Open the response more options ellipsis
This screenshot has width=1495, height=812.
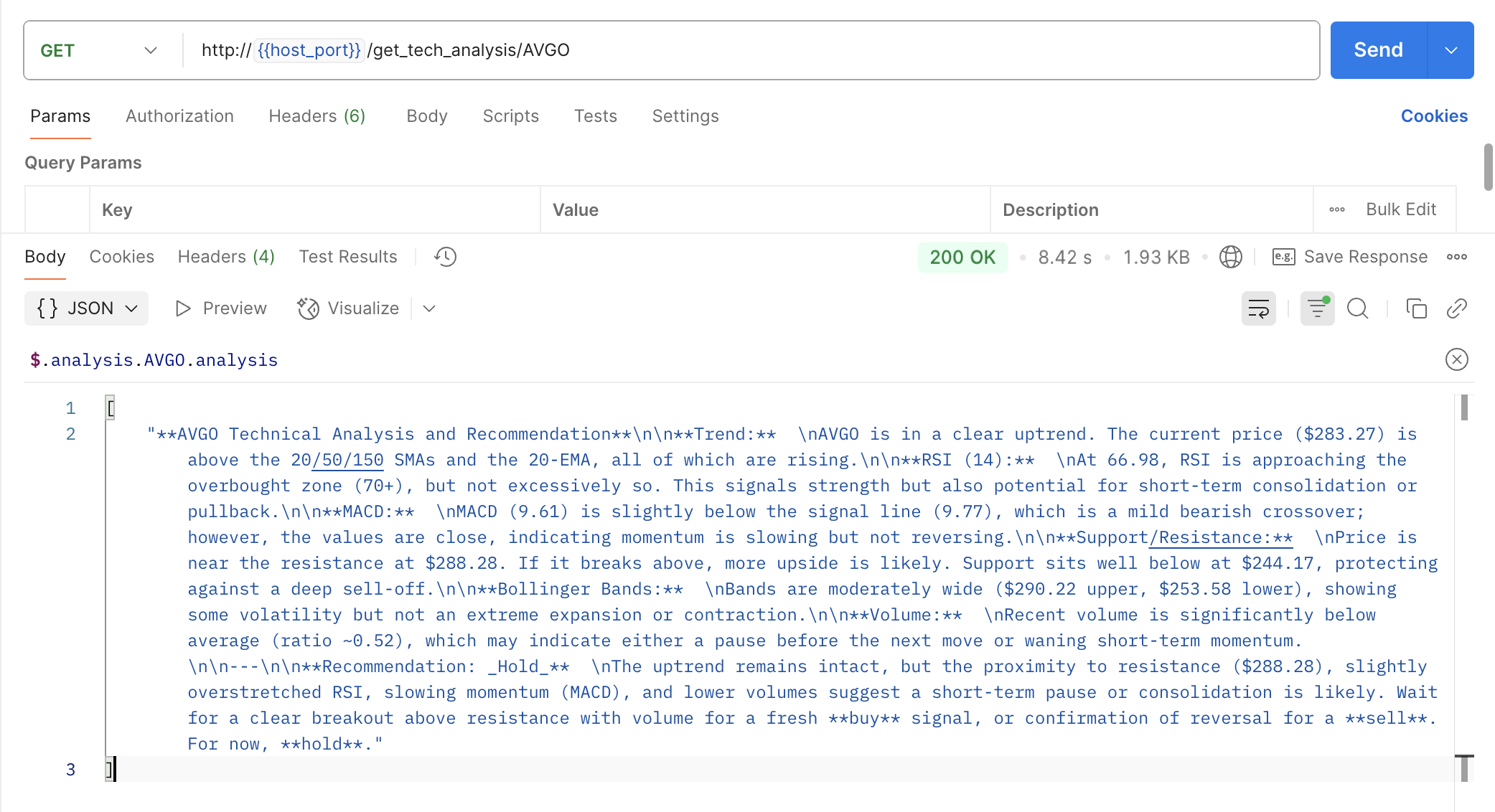[x=1457, y=257]
